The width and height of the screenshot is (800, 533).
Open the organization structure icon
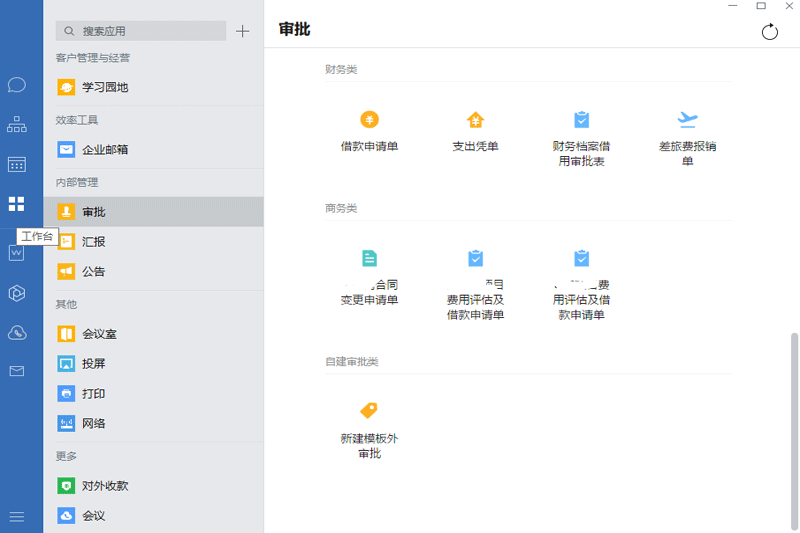pos(16,125)
